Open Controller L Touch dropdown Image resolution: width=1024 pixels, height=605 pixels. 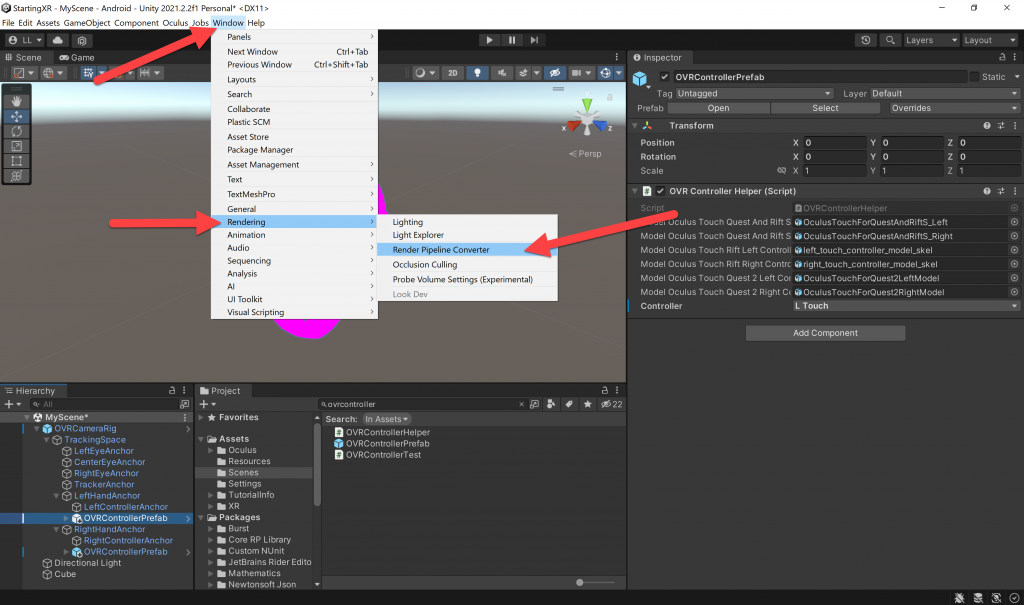point(906,306)
